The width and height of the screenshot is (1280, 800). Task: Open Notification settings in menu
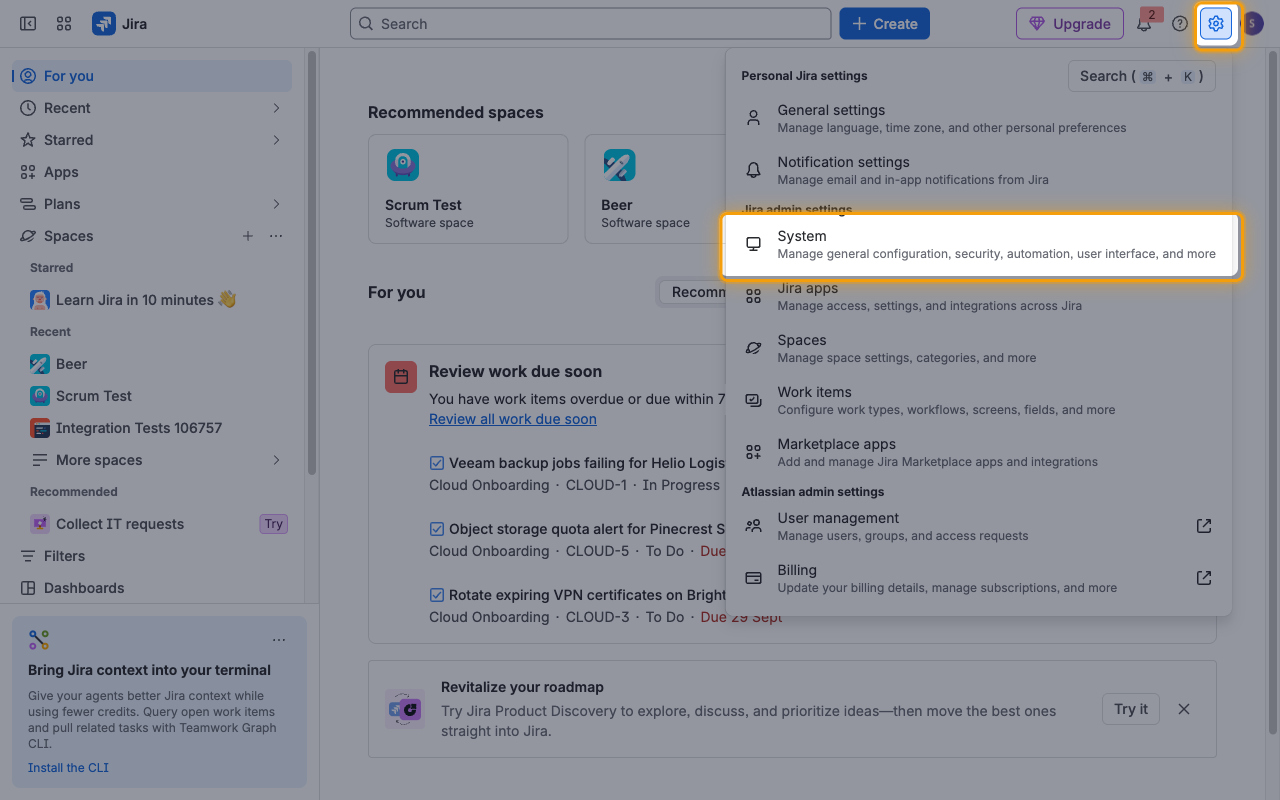click(x=979, y=170)
